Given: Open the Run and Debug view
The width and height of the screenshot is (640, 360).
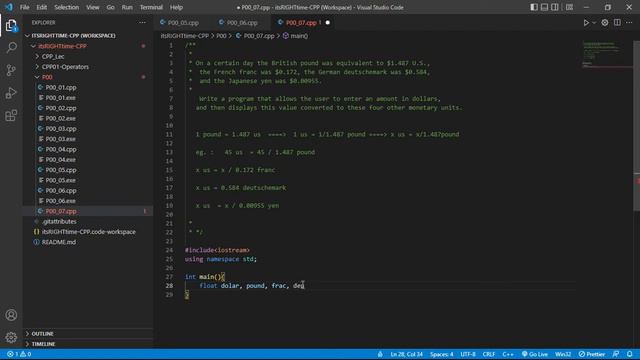Looking at the screenshot, I should (x=11, y=93).
